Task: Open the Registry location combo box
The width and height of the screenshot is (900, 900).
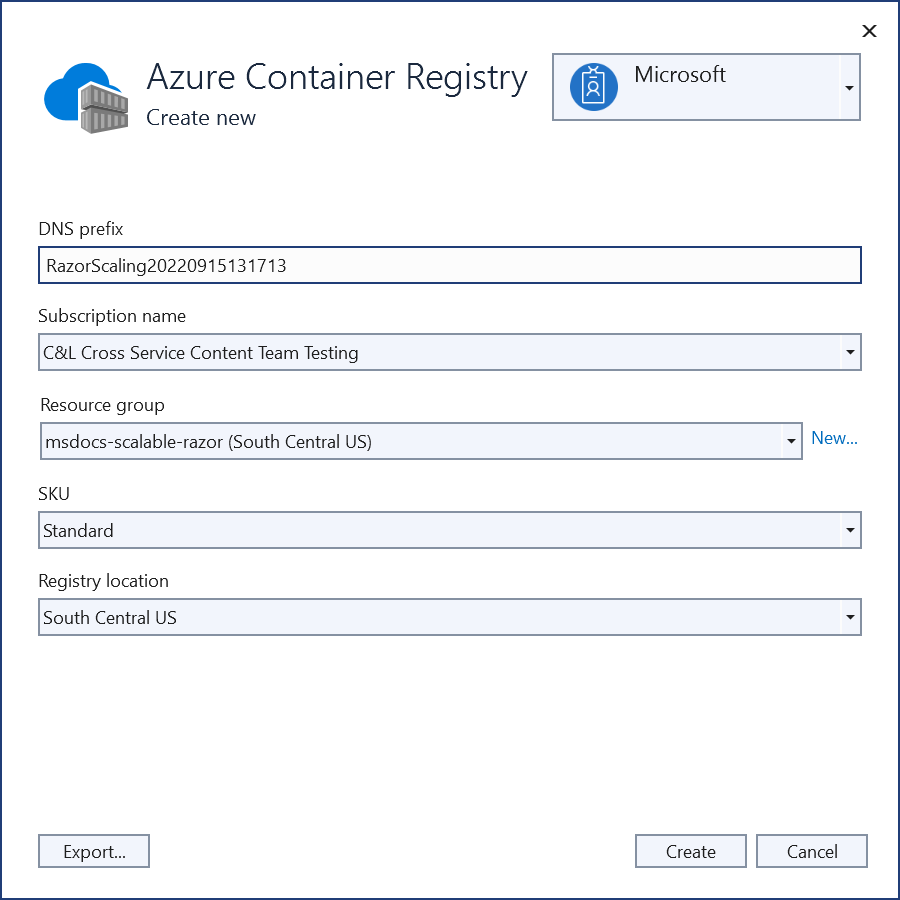Action: click(438, 618)
